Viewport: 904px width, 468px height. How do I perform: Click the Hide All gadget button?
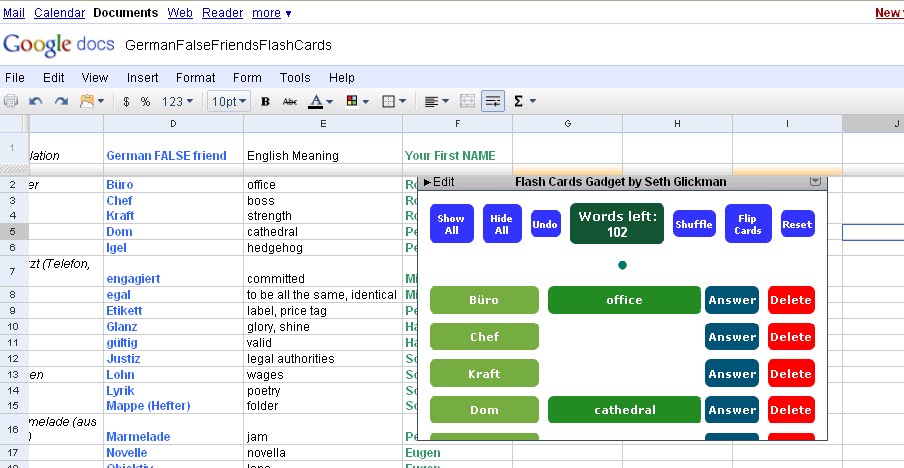(x=502, y=224)
